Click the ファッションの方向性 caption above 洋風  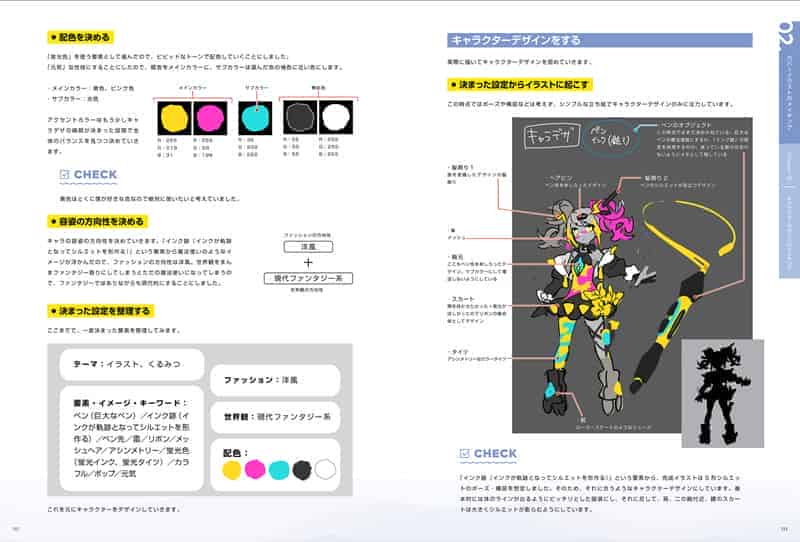307,235
